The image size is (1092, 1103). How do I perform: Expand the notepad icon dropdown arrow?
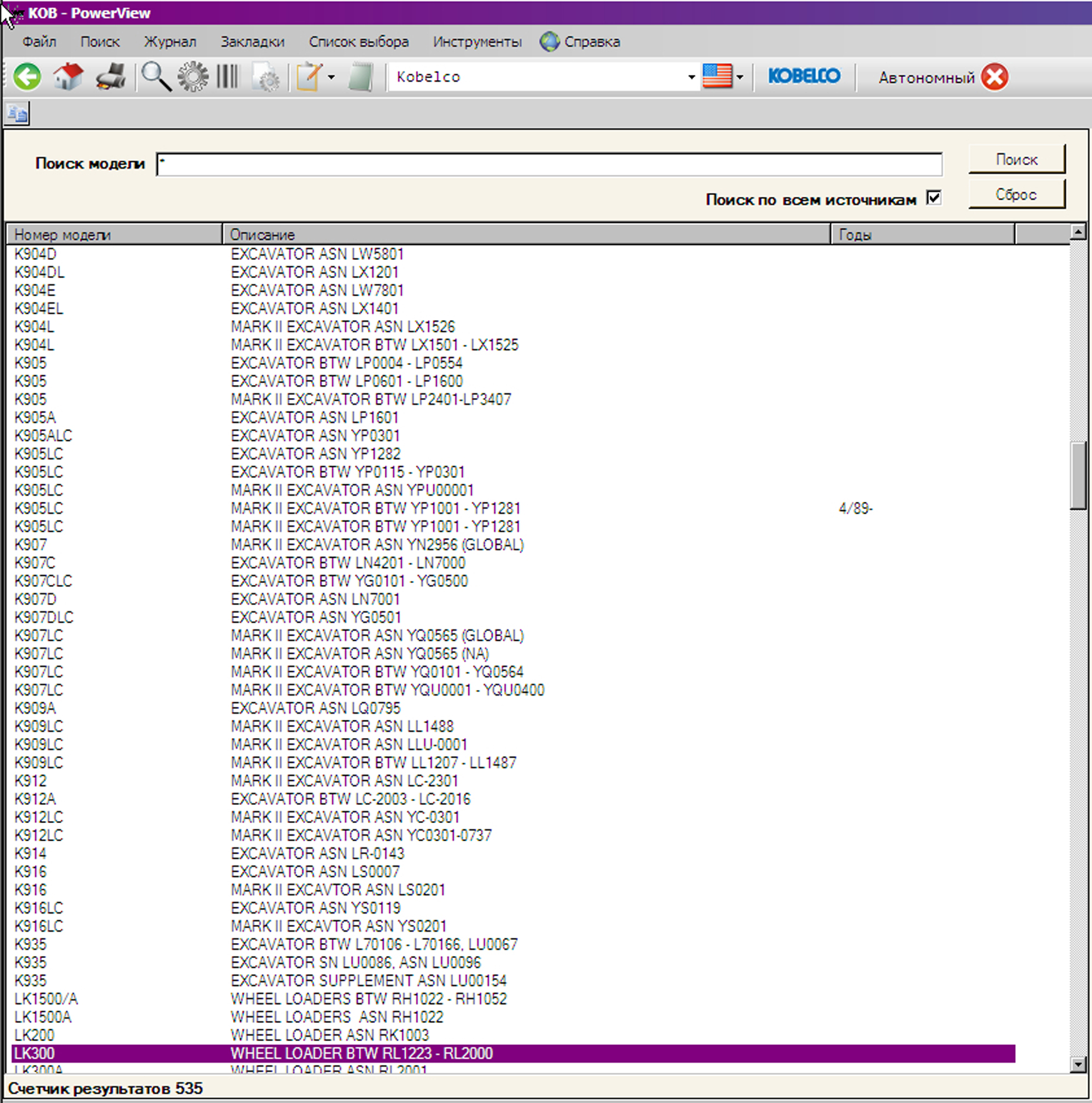coord(331,77)
